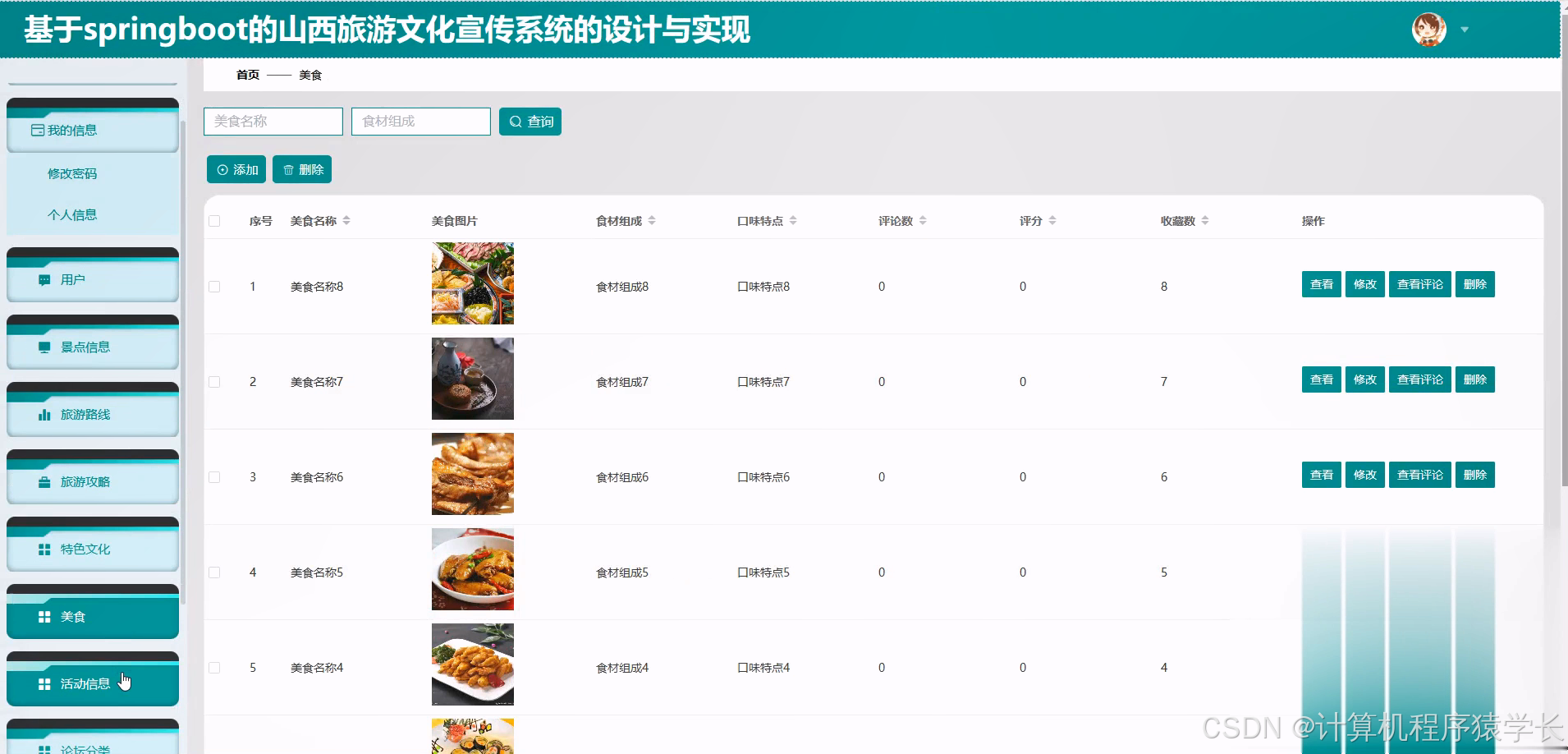The width and height of the screenshot is (1568, 754).
Task: Open the 美食名称5 food image
Action: tap(473, 569)
